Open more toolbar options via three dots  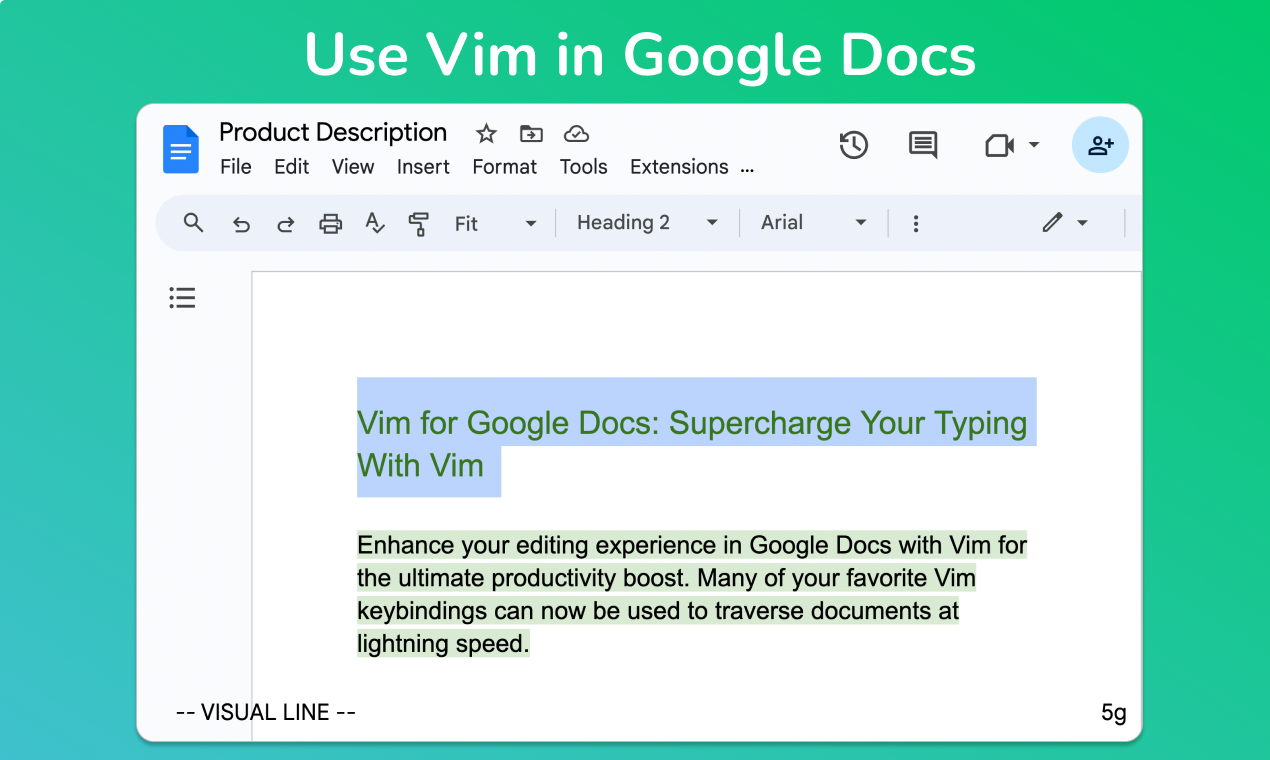(916, 223)
